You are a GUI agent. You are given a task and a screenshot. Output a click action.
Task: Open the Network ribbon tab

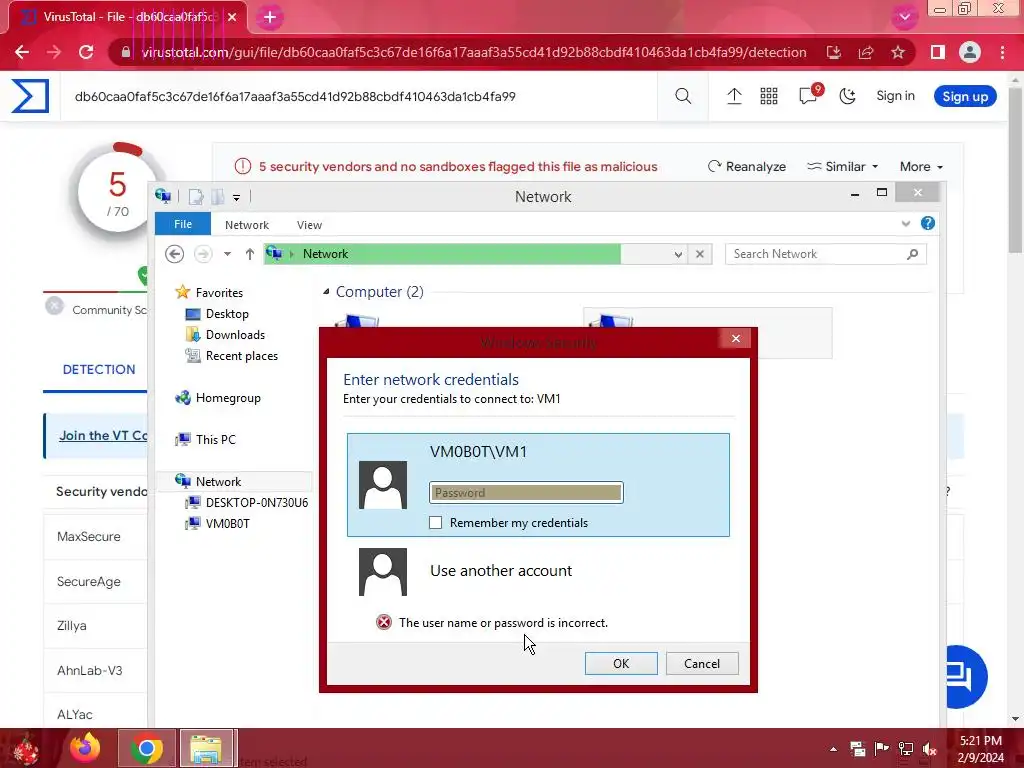247,225
